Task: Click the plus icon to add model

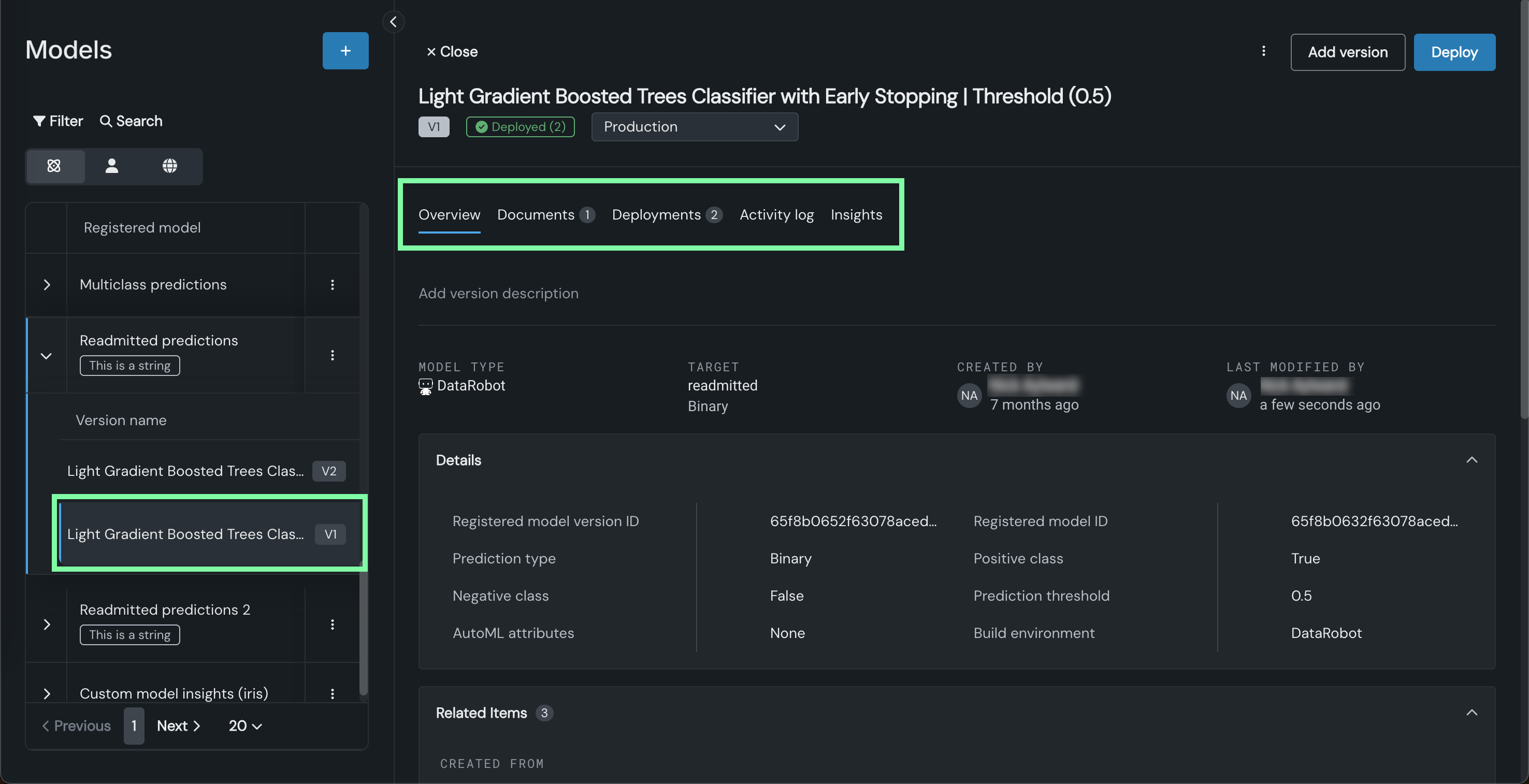Action: 345,51
